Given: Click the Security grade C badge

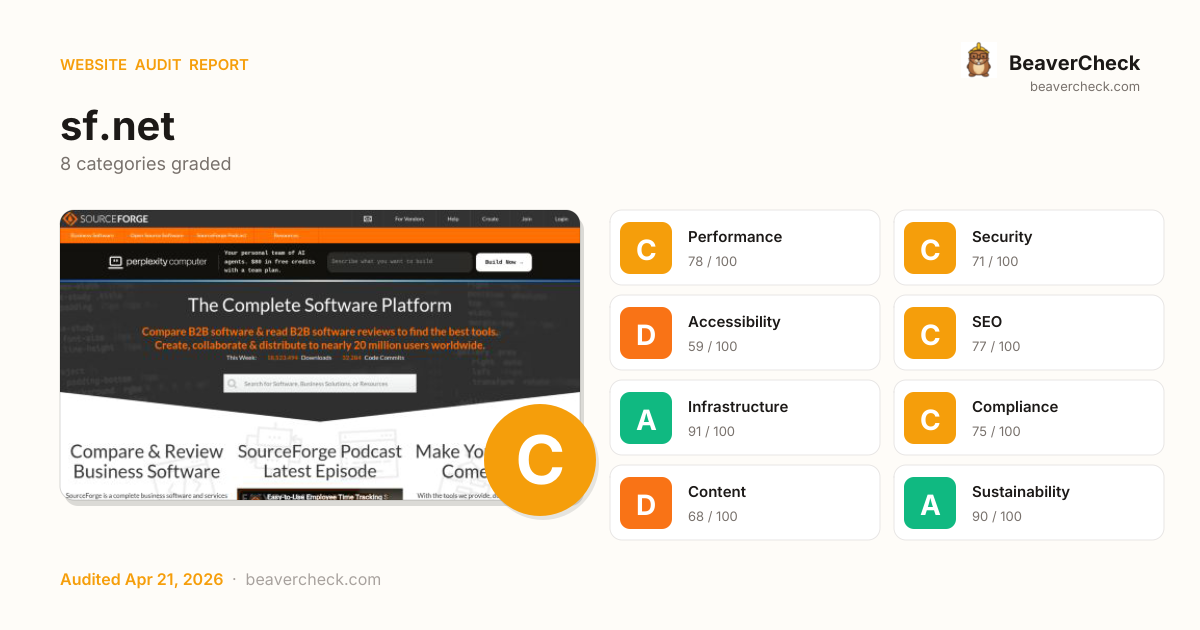Looking at the screenshot, I should coord(930,248).
